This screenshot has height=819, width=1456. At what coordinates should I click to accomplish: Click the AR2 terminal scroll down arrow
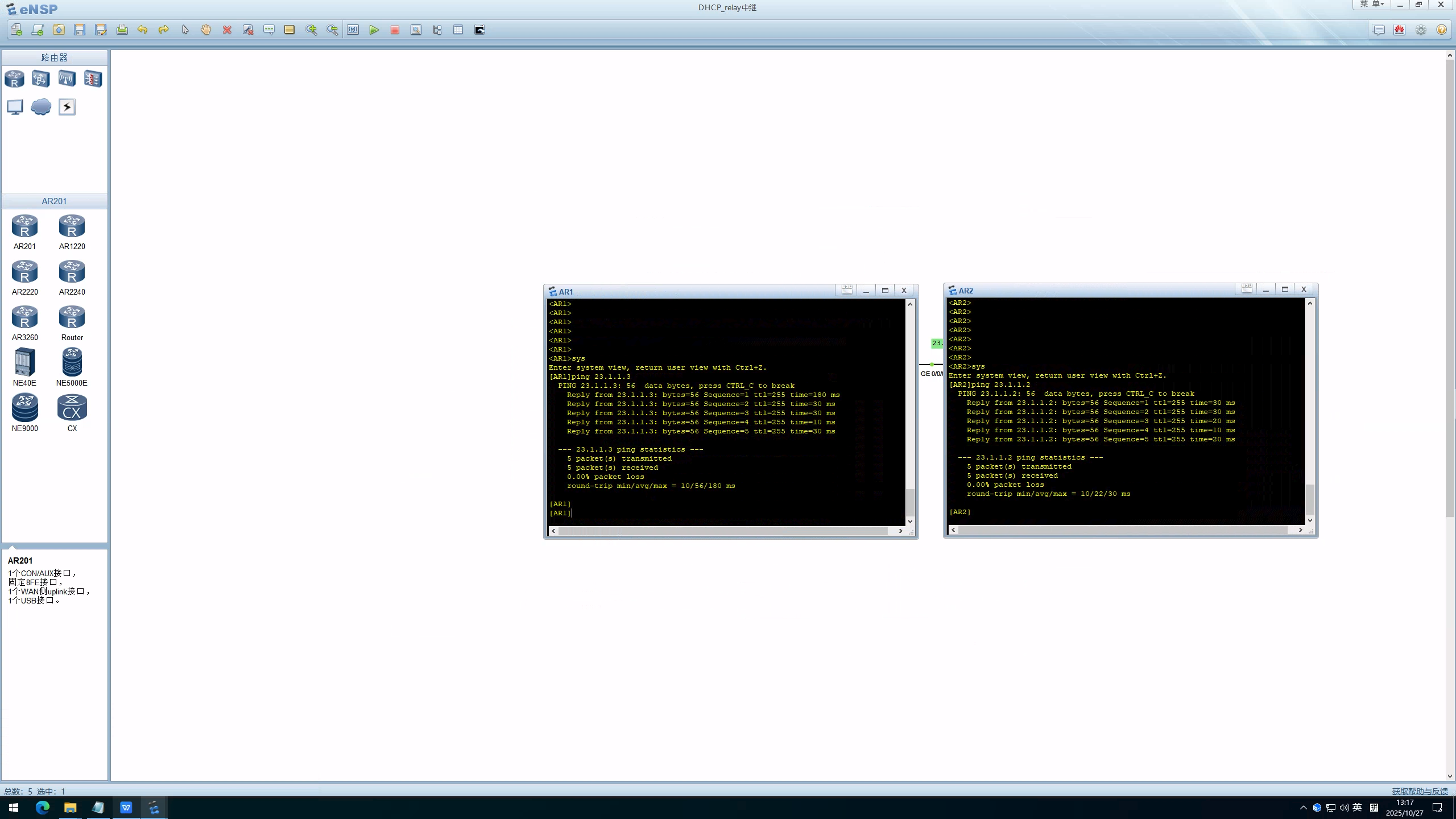click(x=1310, y=520)
